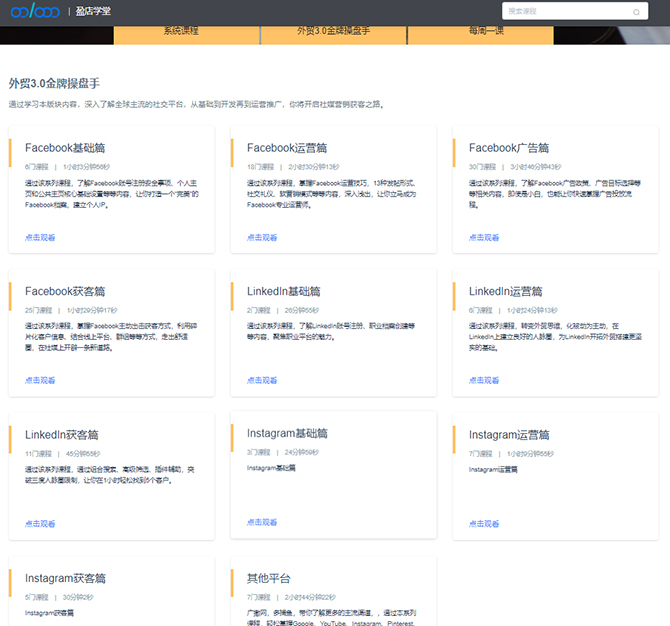670x626 pixels.
Task: Watch the Facebook基础篇 course via 点击观看
Action: pyautogui.click(x=40, y=238)
